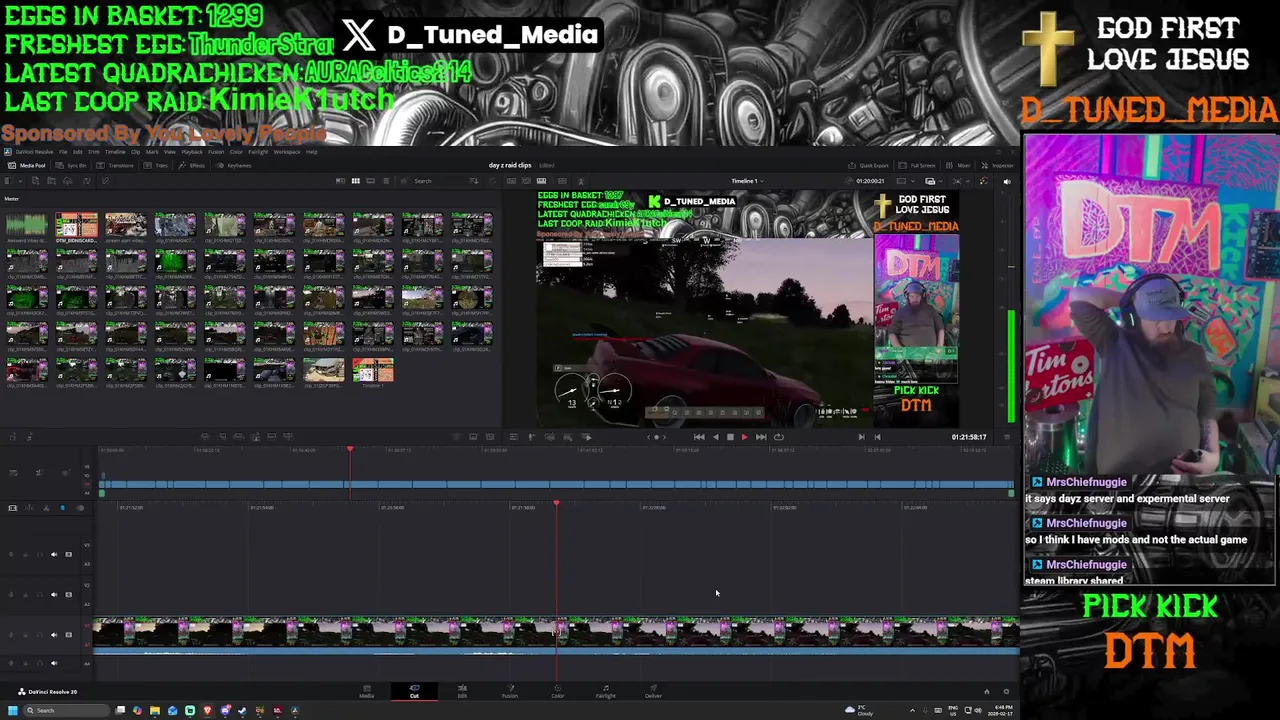Viewport: 1280px width, 720px height.
Task: Click the Close Up edit icon
Action: (256, 436)
